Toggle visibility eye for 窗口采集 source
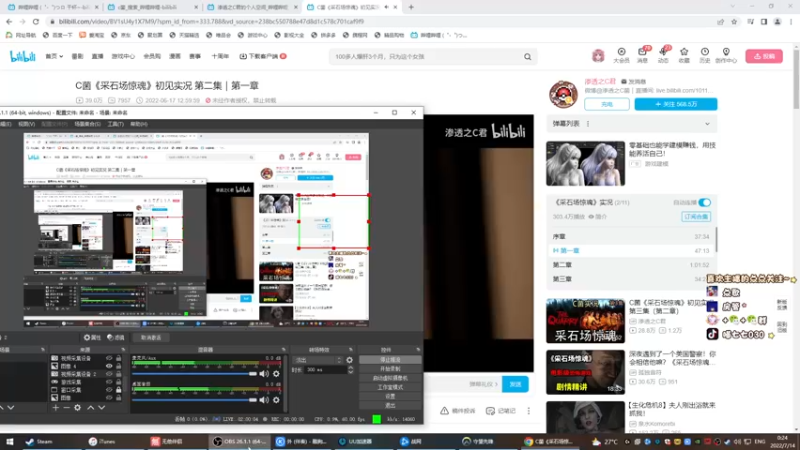800x450 pixels. [109, 390]
